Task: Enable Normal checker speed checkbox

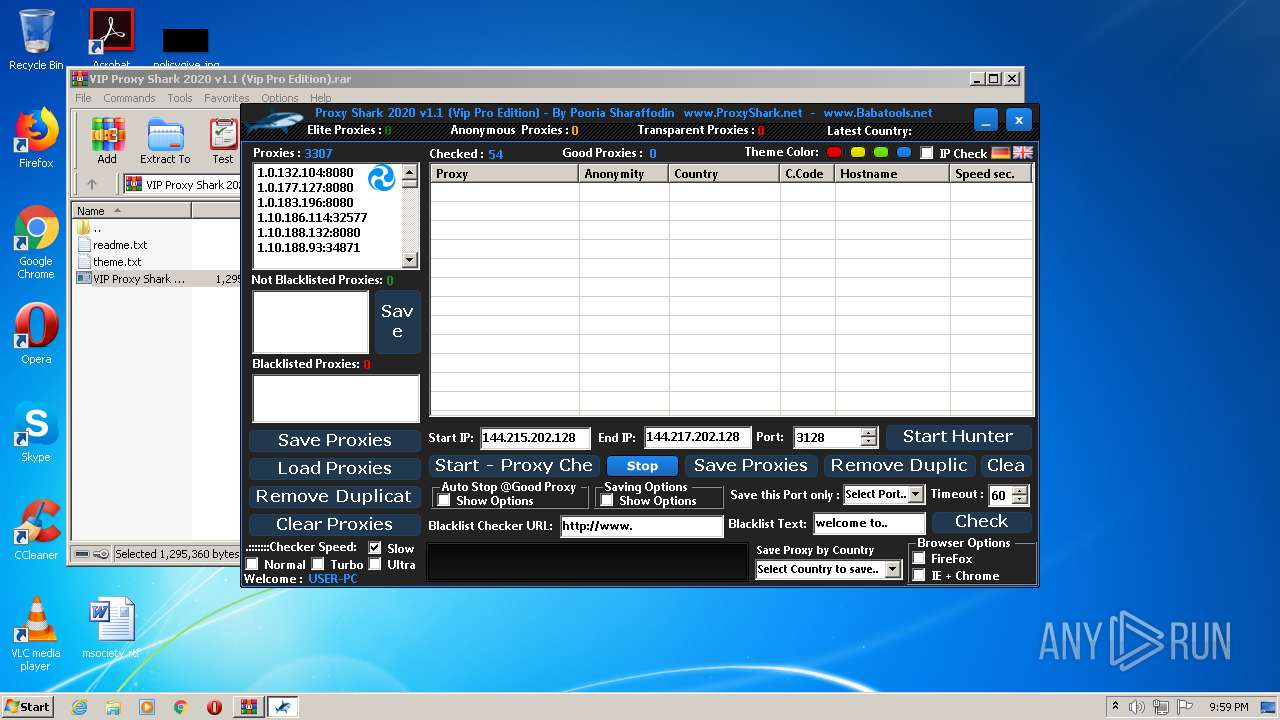Action: coord(252,565)
